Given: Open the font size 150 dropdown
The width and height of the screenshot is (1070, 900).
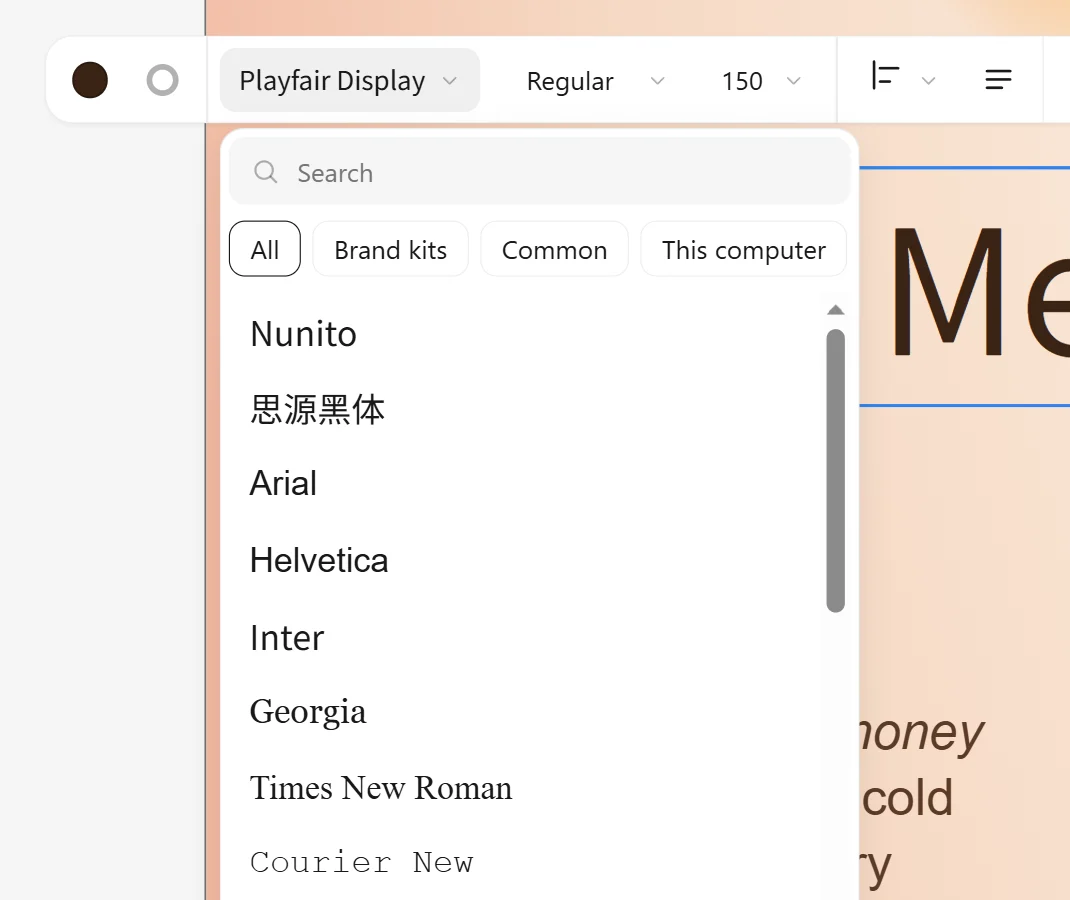Looking at the screenshot, I should click(762, 81).
